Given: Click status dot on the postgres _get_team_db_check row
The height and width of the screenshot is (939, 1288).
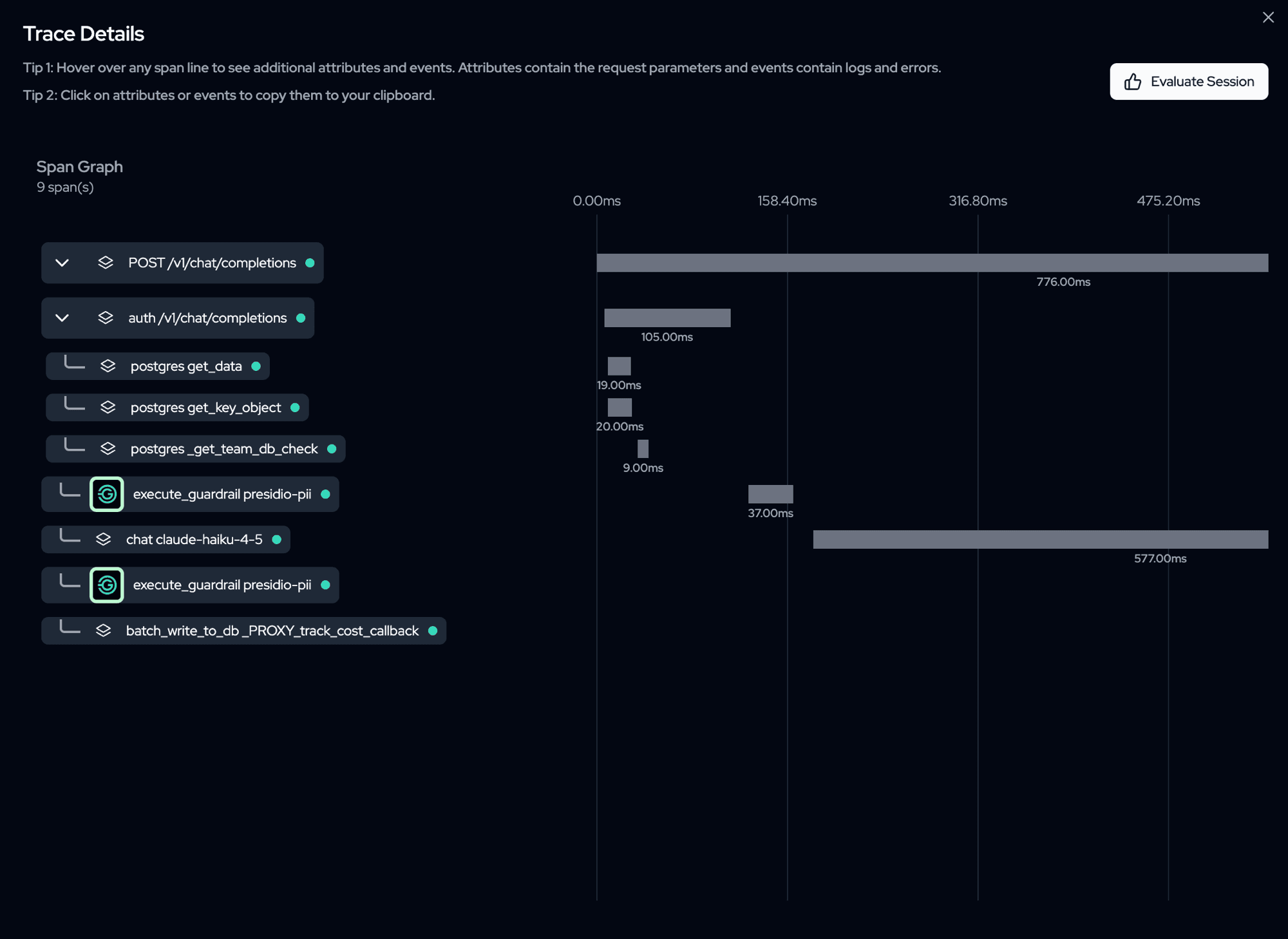Looking at the screenshot, I should point(332,449).
